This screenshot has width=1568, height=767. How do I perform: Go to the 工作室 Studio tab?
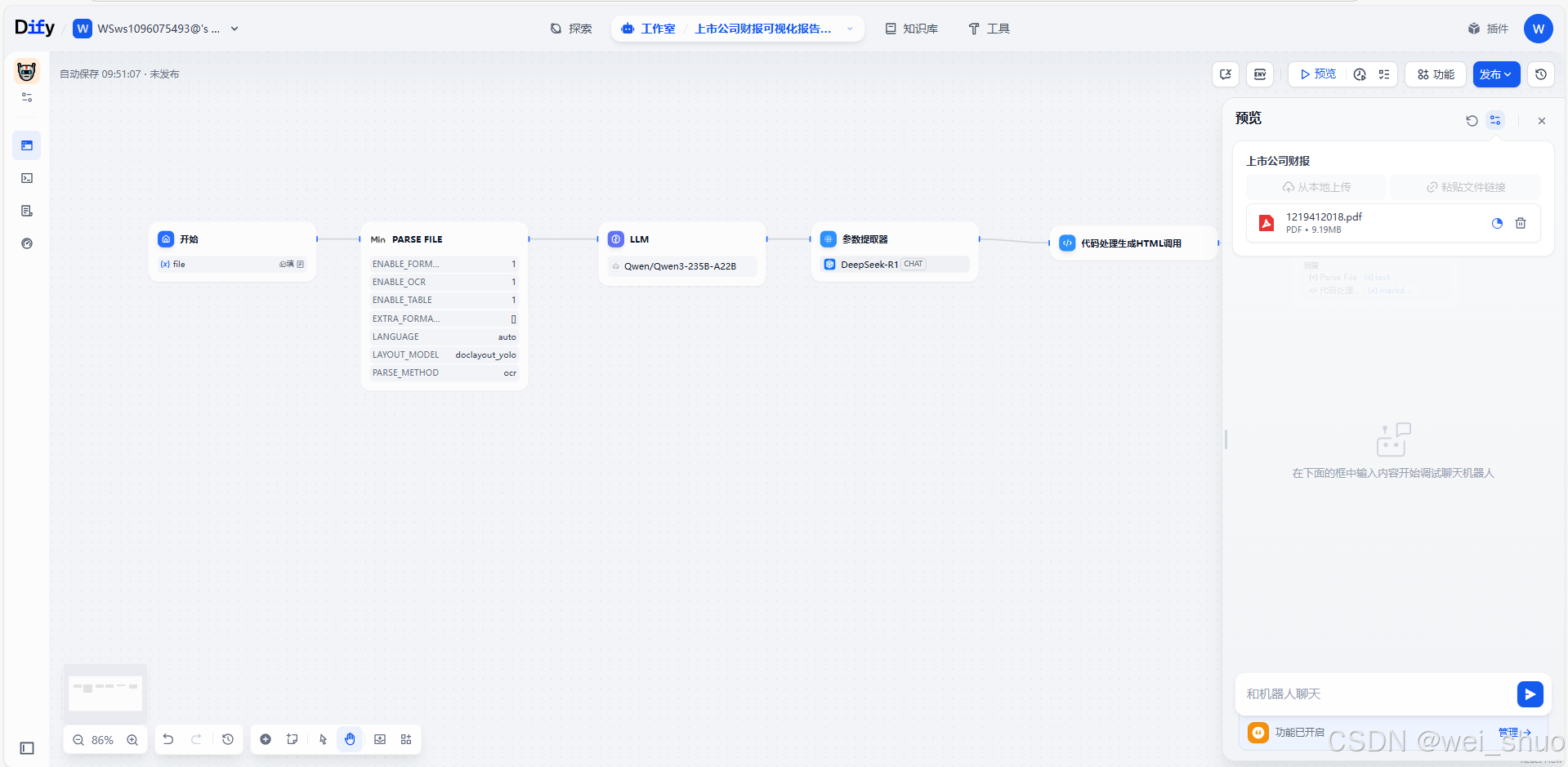649,29
